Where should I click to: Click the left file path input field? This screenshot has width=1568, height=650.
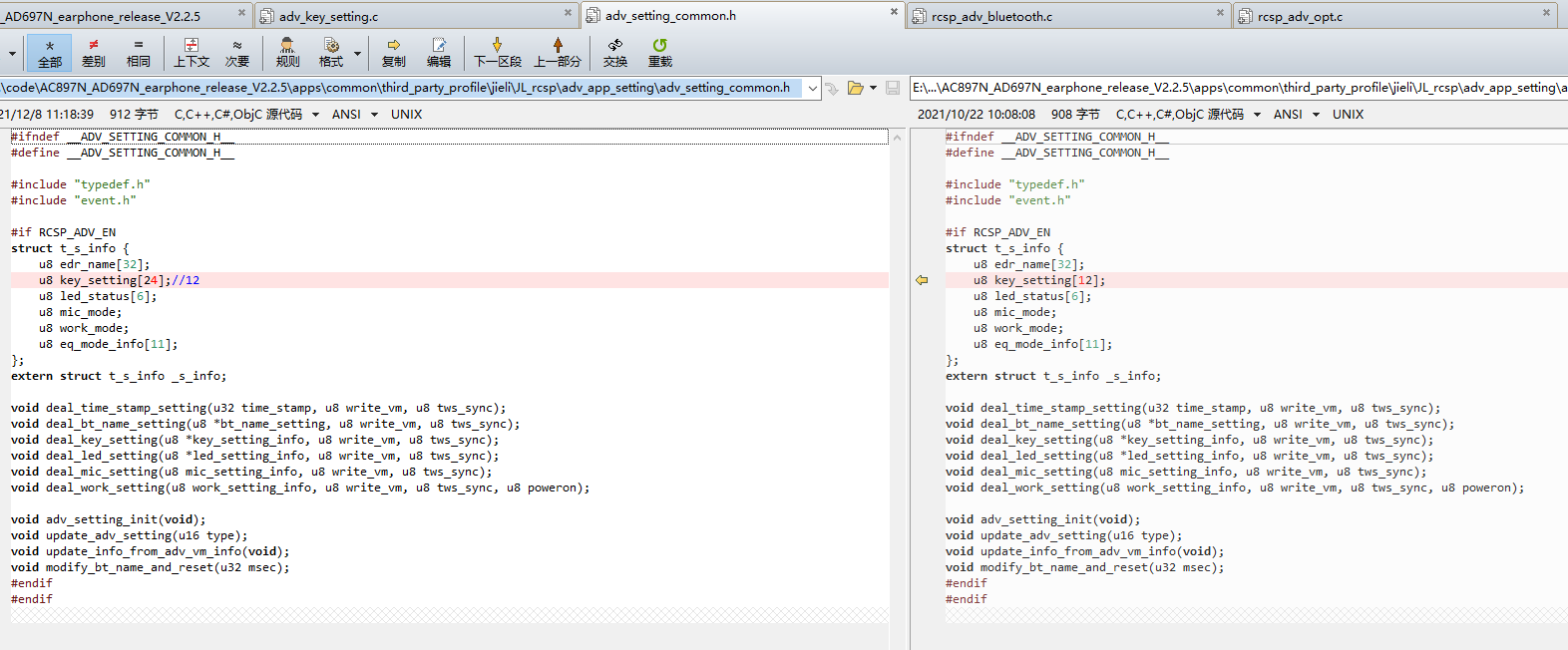tap(402, 88)
